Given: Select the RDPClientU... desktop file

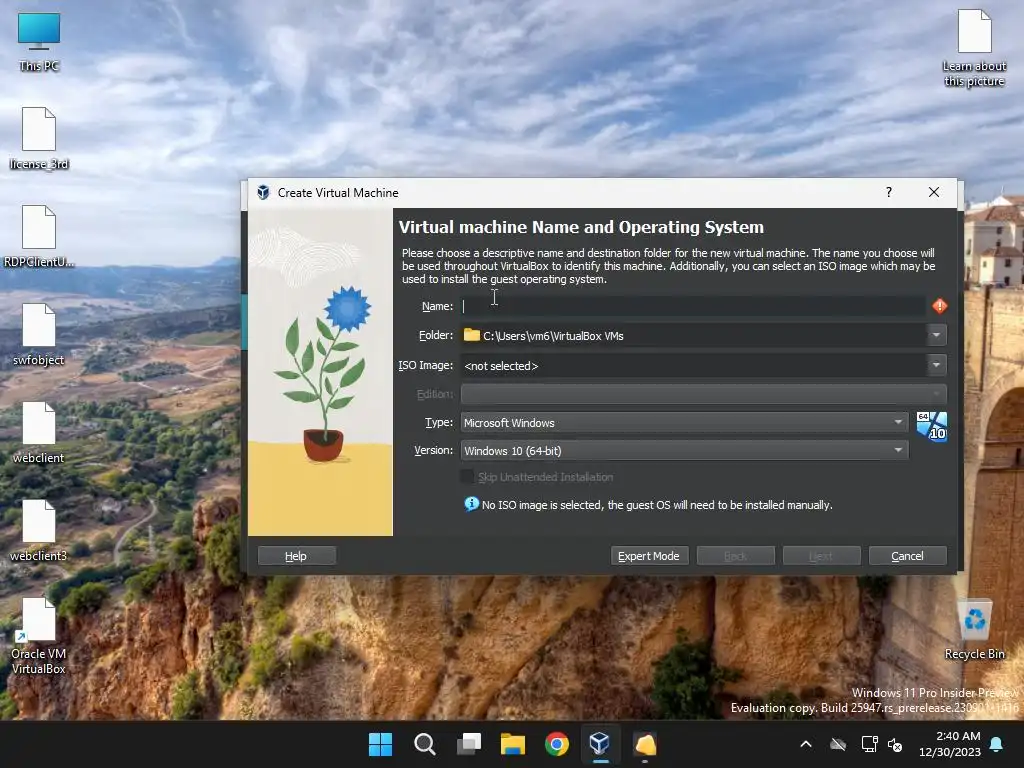Looking at the screenshot, I should pyautogui.click(x=39, y=236).
